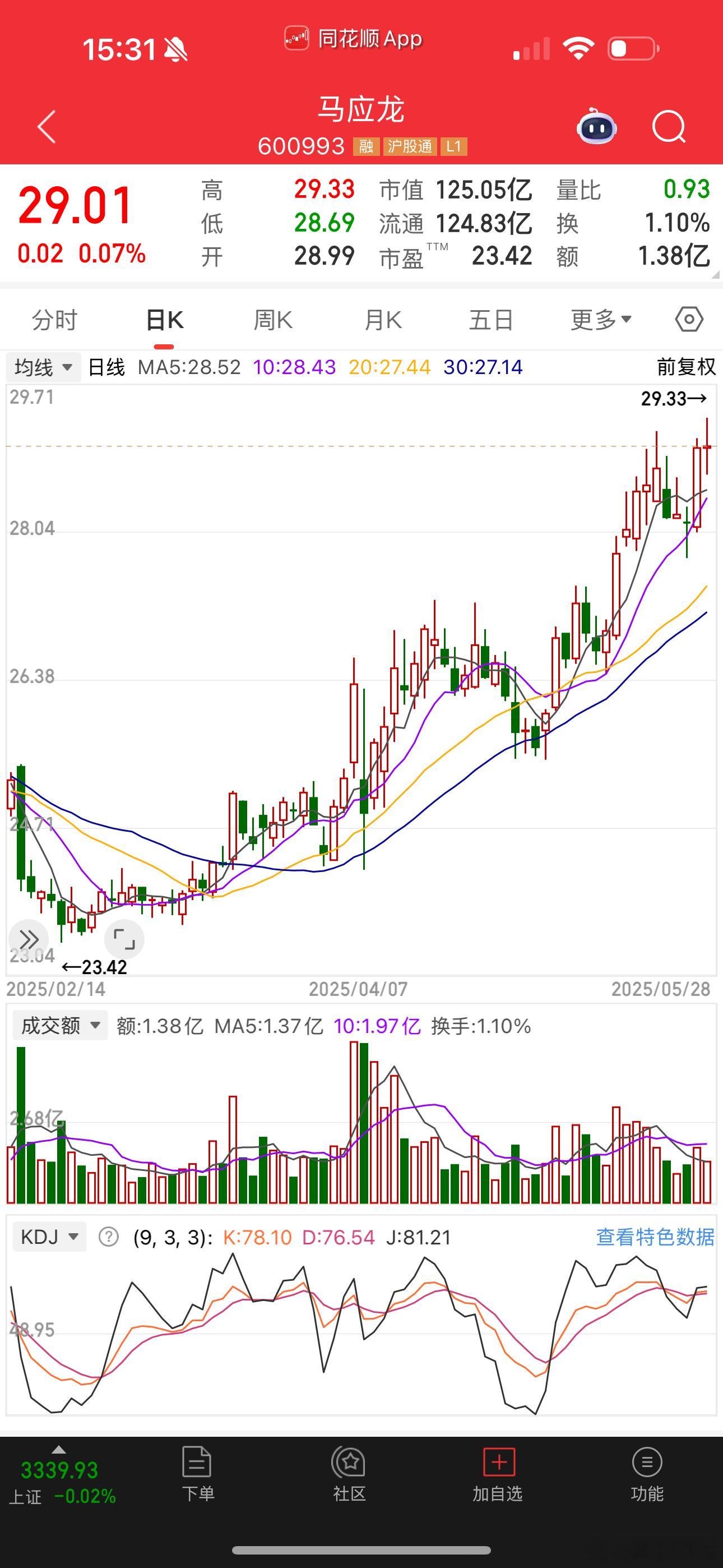Tap the current price 29.01
Screen dimensions: 723x1568
(x=76, y=205)
